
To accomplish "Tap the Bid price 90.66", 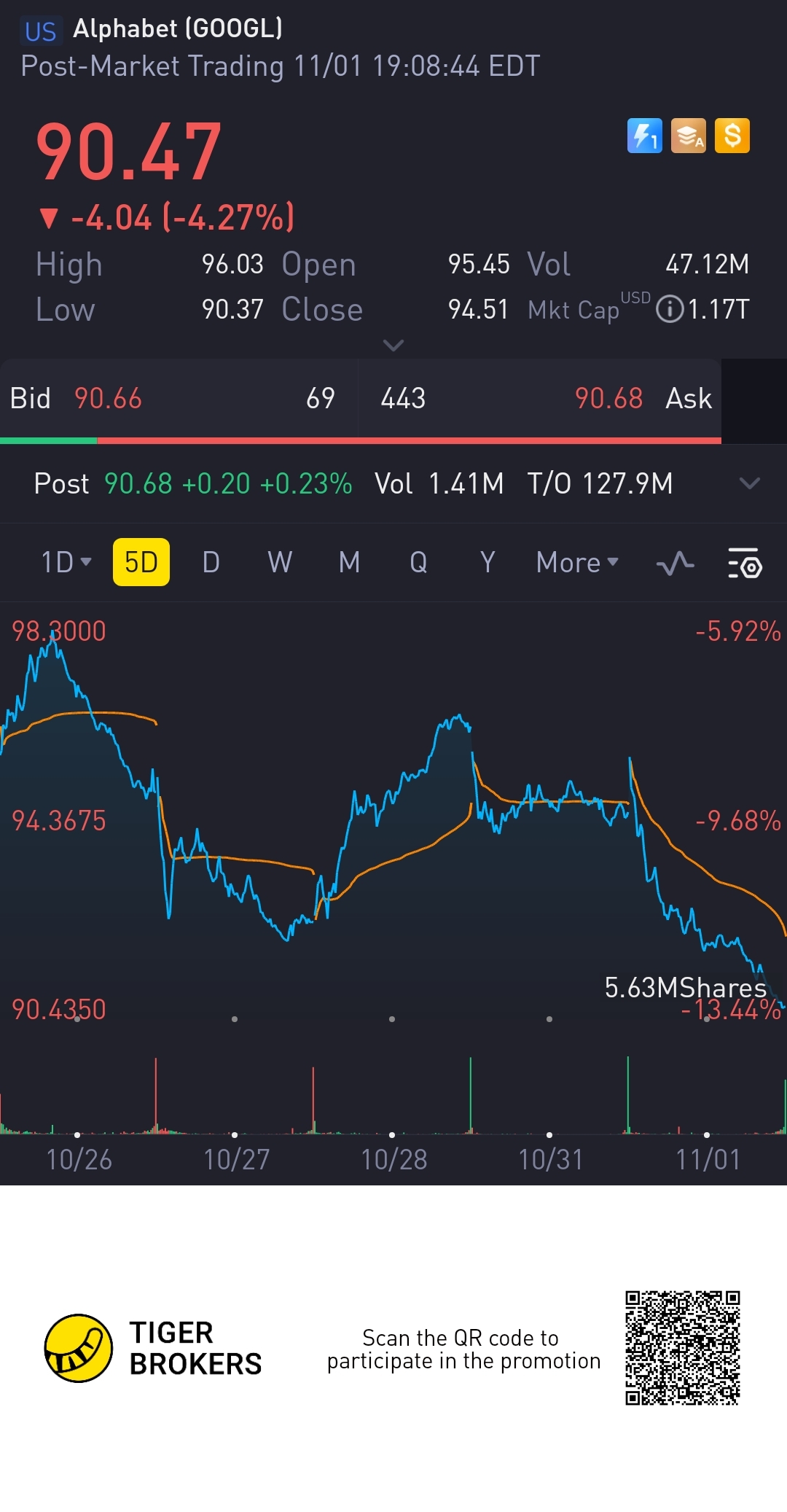I will click(x=108, y=399).
